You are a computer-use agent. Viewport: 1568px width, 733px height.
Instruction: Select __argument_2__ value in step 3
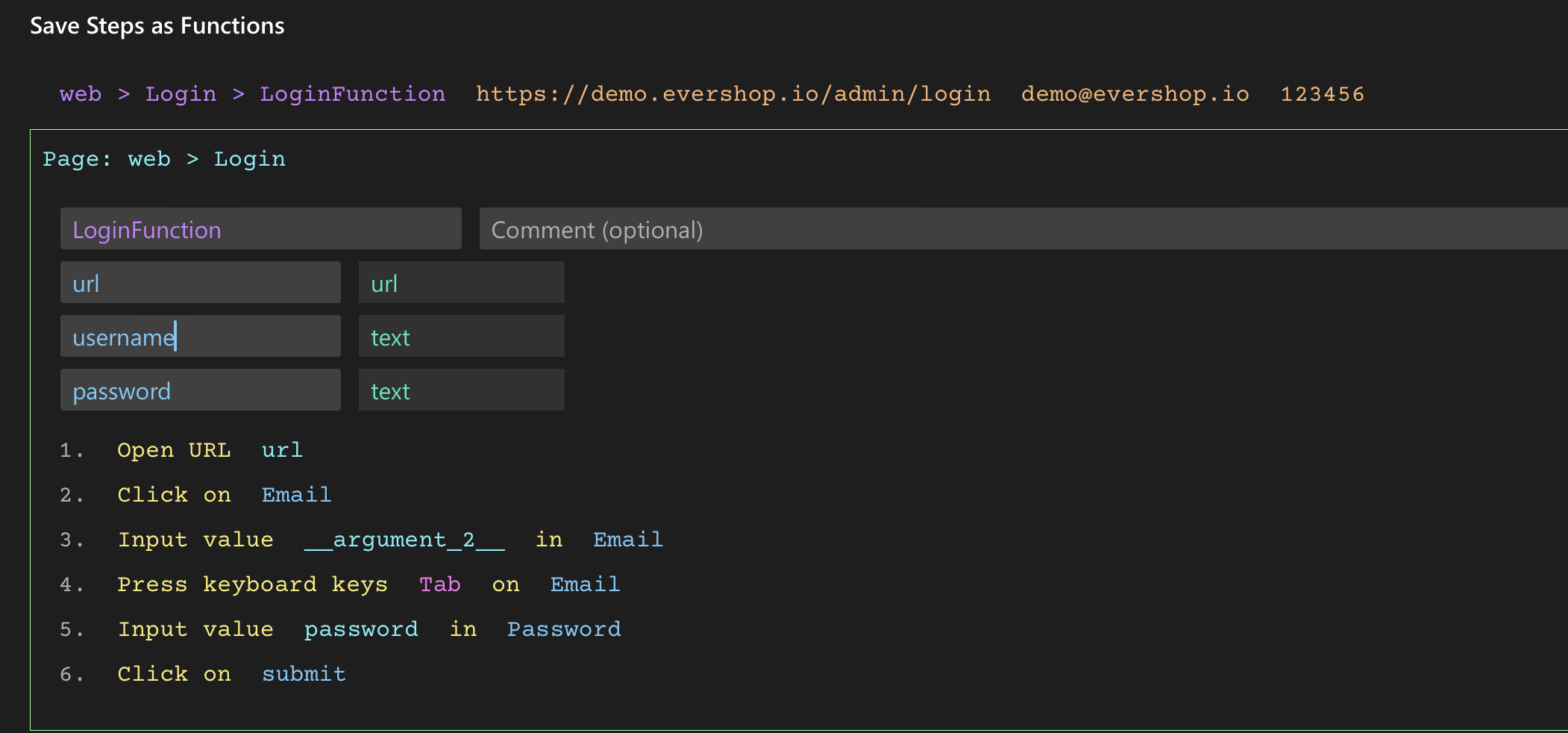[404, 540]
